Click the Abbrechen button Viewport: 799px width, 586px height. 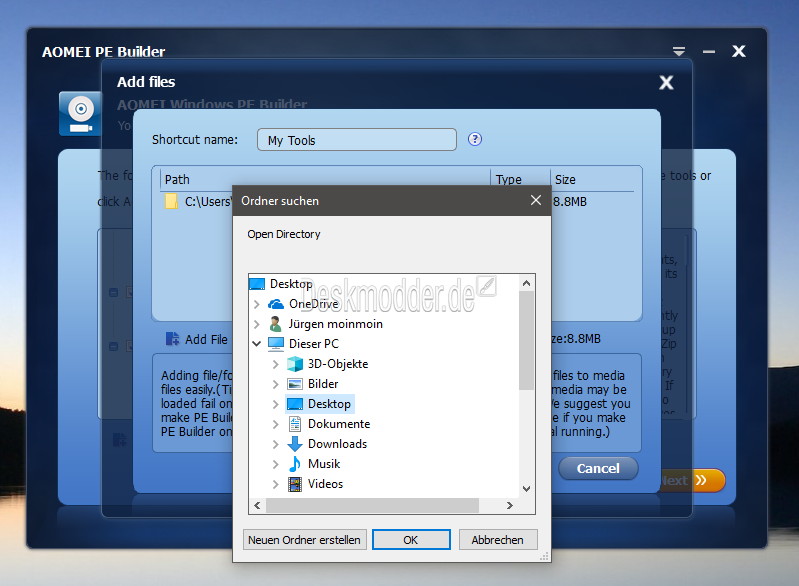click(x=498, y=540)
